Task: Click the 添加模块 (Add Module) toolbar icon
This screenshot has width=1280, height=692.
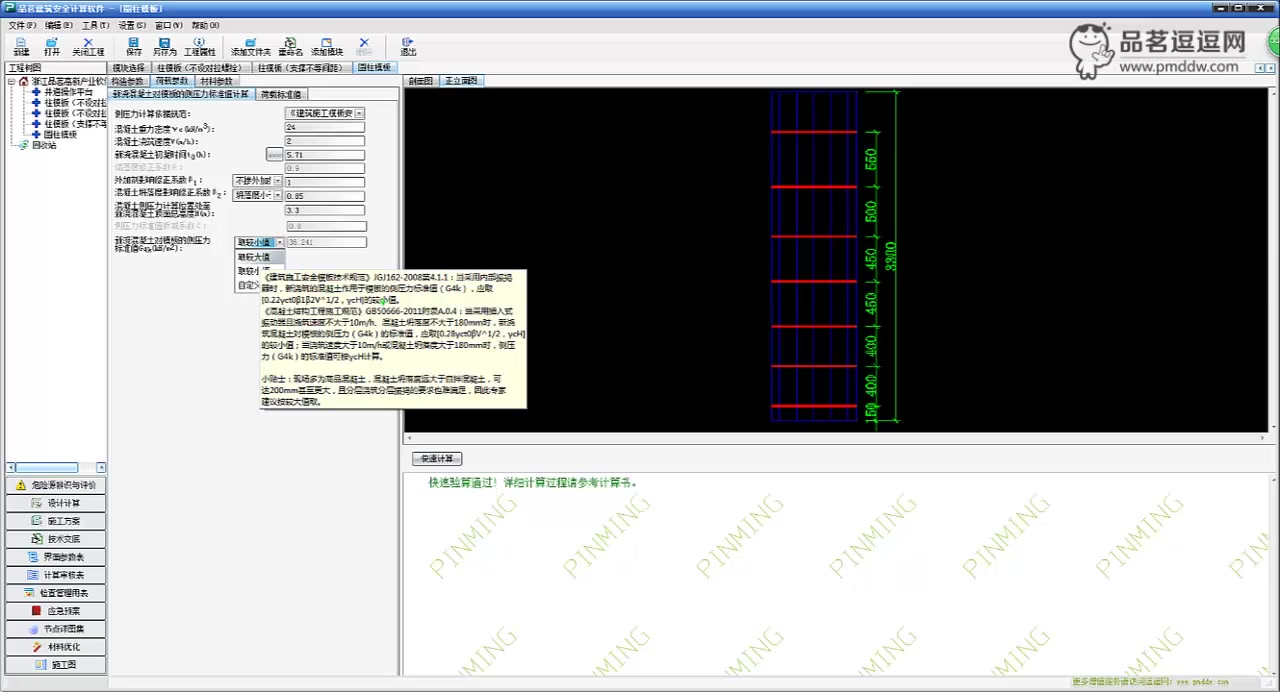Action: pyautogui.click(x=326, y=46)
